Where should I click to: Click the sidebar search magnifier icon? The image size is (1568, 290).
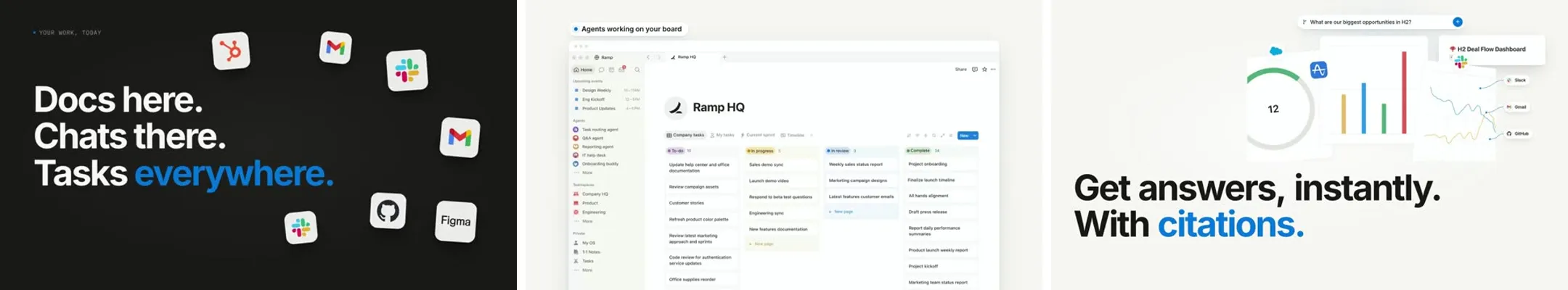tap(637, 70)
